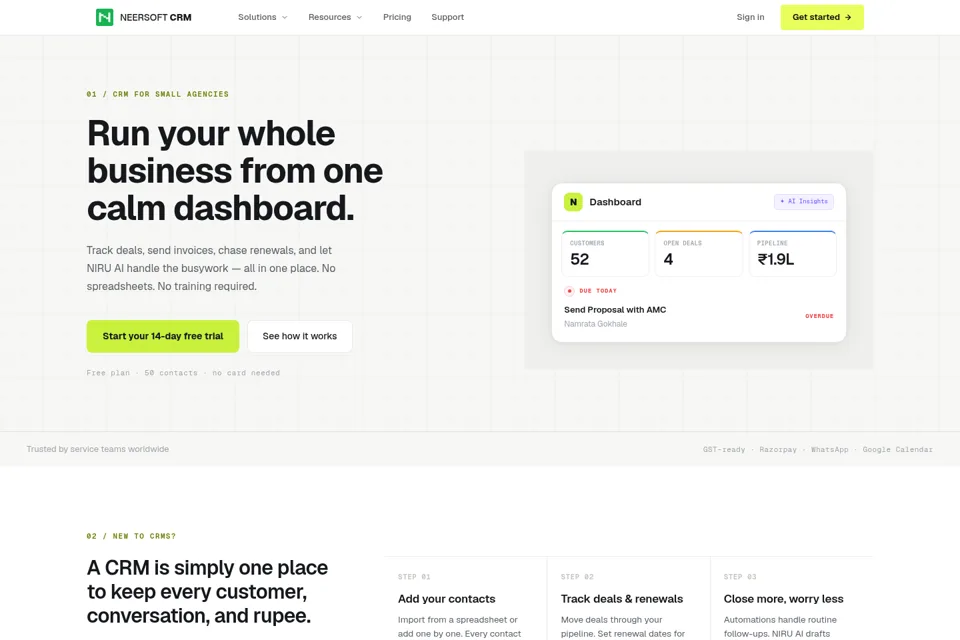Screen dimensions: 960x640
Task: Click the Get started button
Action: pos(822,17)
